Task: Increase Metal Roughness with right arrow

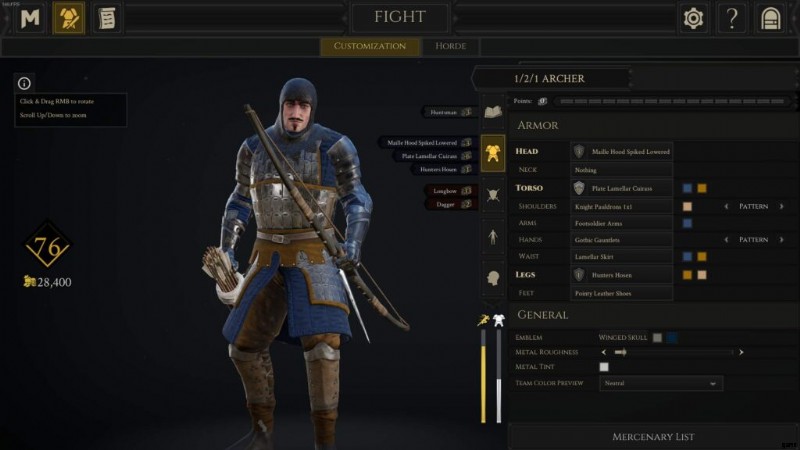Action: point(741,352)
